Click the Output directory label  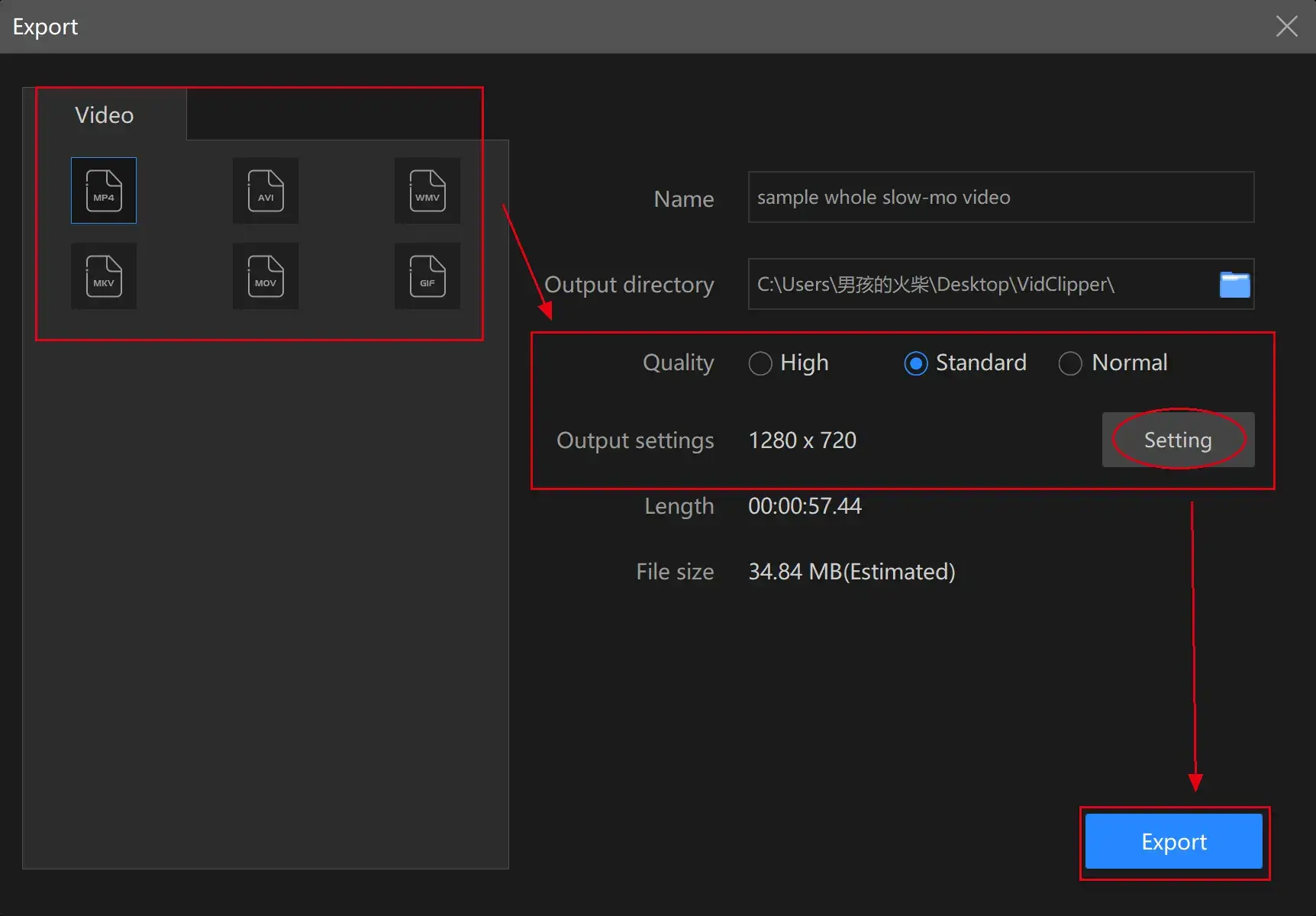[x=629, y=285]
